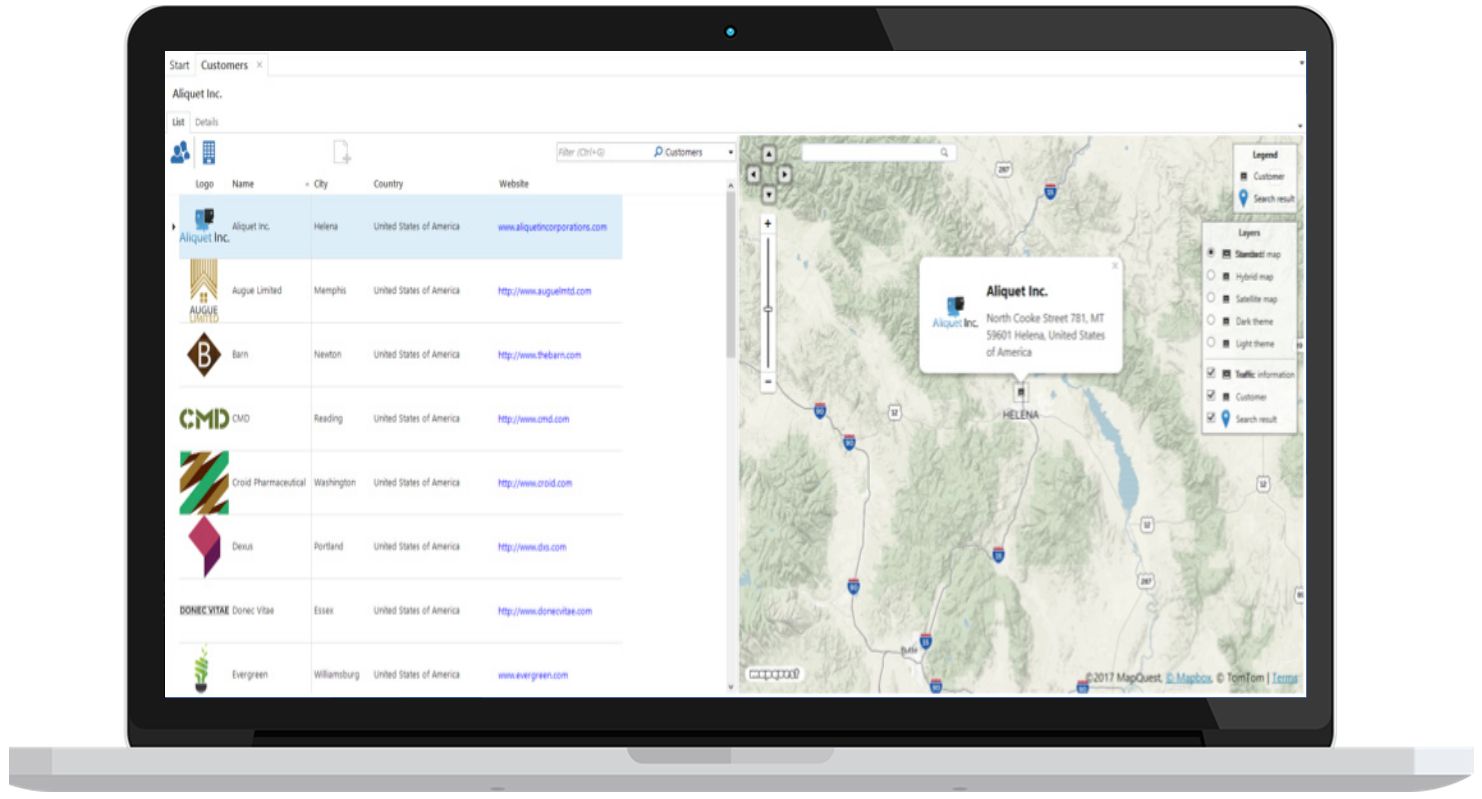Toggle the Search result layer checkbox
The image size is (1482, 799).
coord(1212,419)
